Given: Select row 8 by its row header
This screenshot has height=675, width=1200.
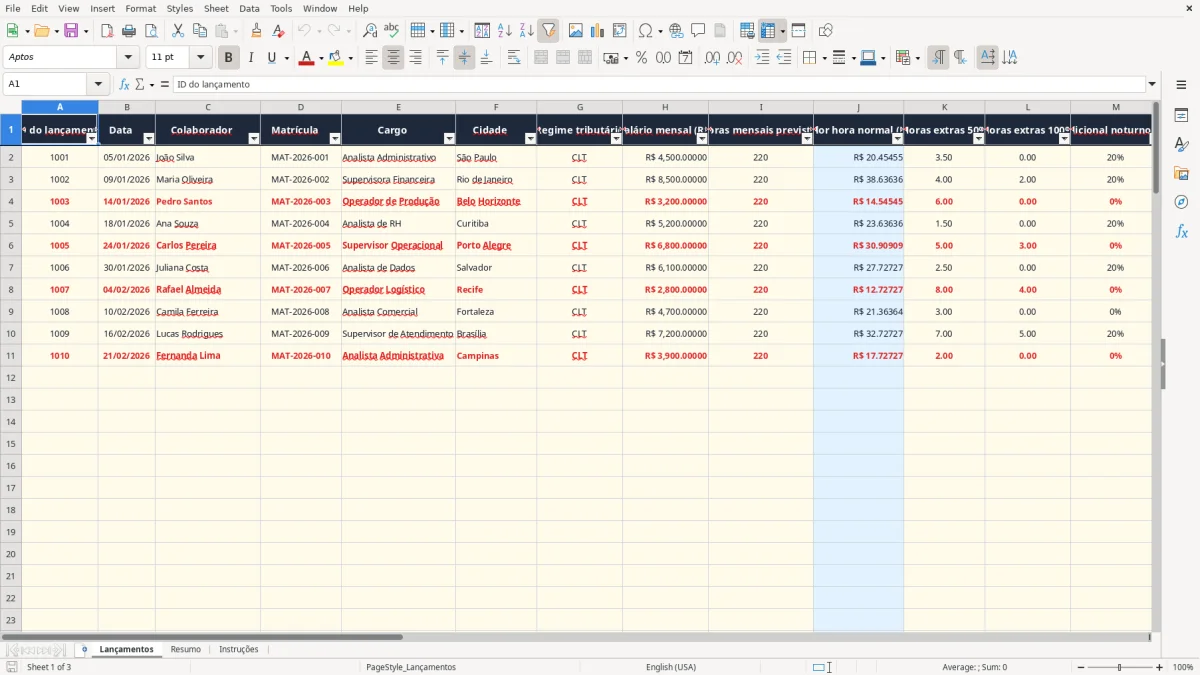Looking at the screenshot, I should [11, 289].
